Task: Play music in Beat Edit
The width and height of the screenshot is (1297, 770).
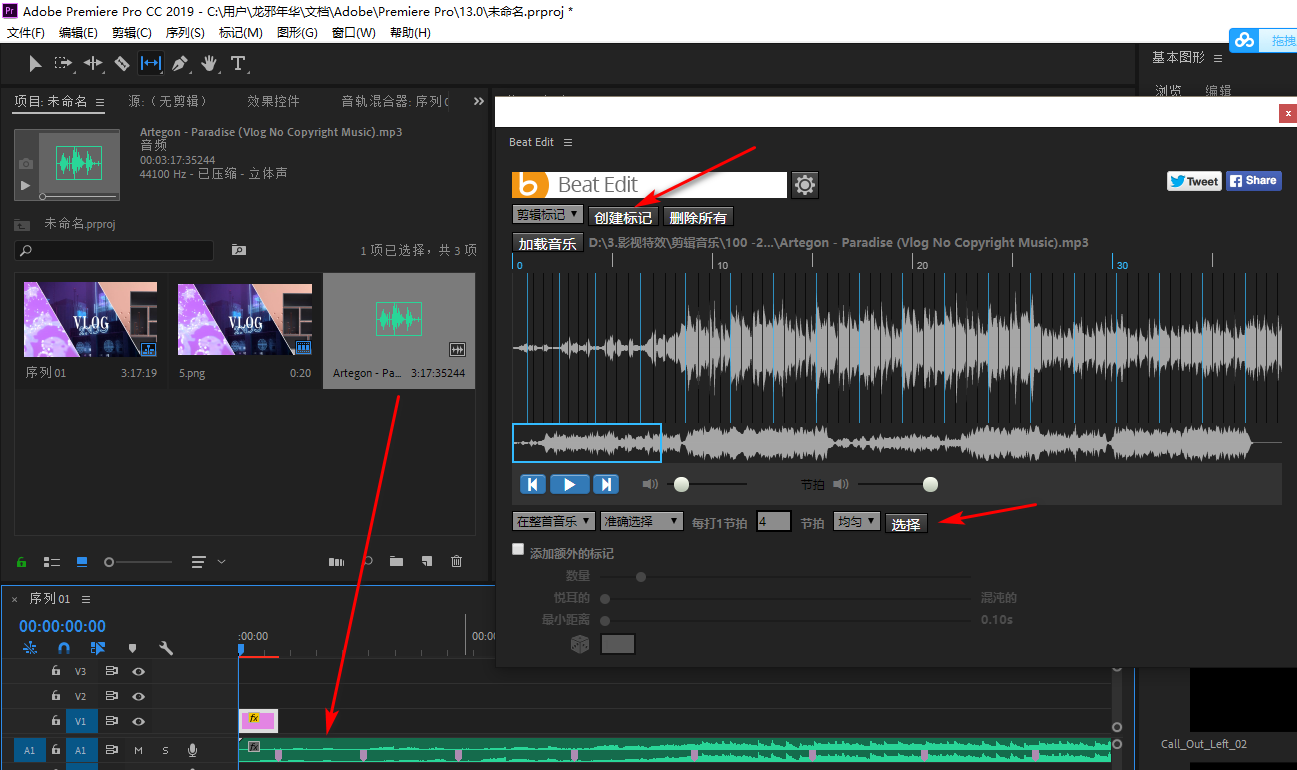Action: [x=569, y=484]
